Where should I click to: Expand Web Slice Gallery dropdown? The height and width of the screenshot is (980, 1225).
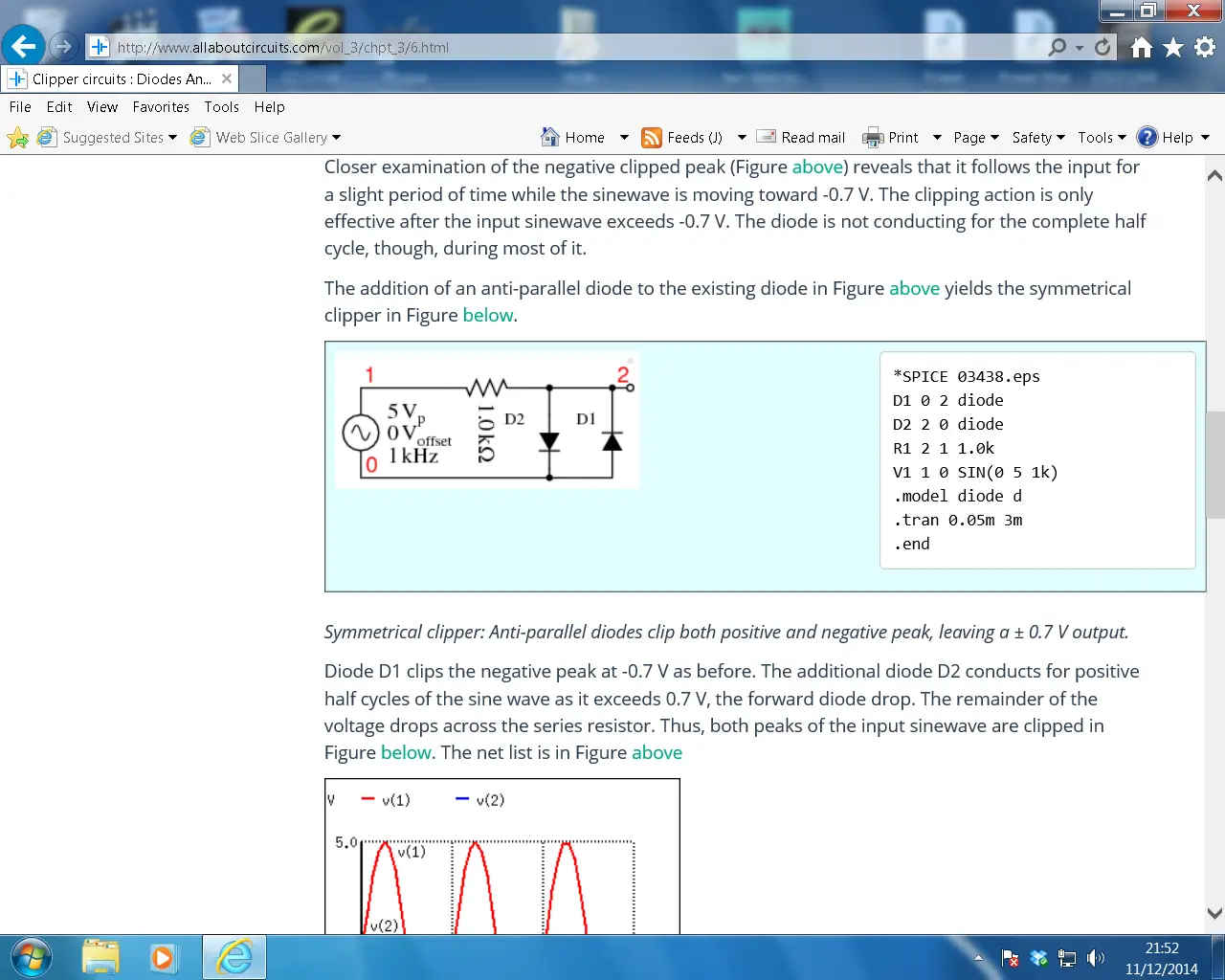pyautogui.click(x=336, y=138)
